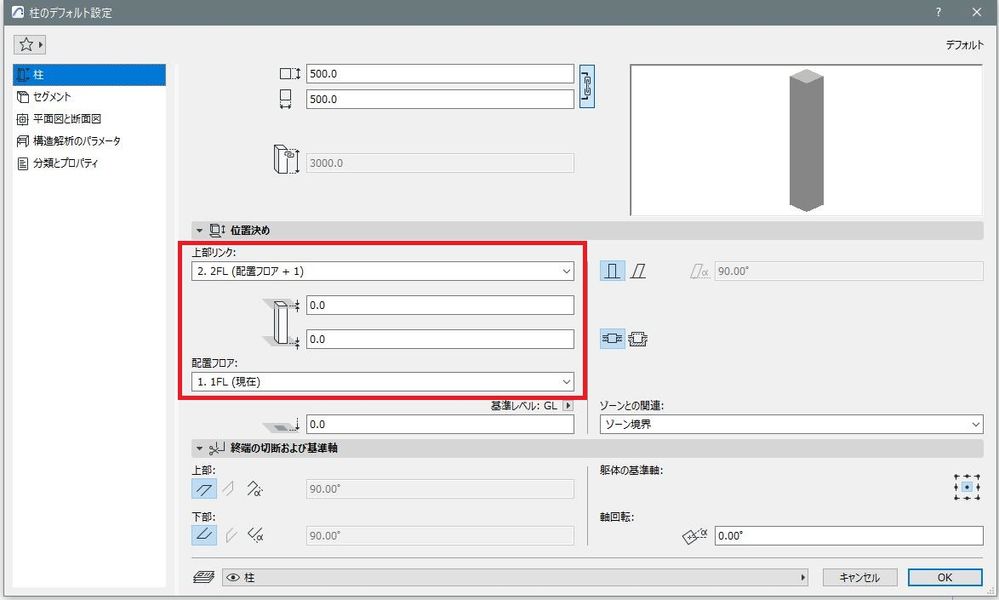Click the layer icon at bottom left
The height and width of the screenshot is (600, 999).
pyautogui.click(x=204, y=578)
